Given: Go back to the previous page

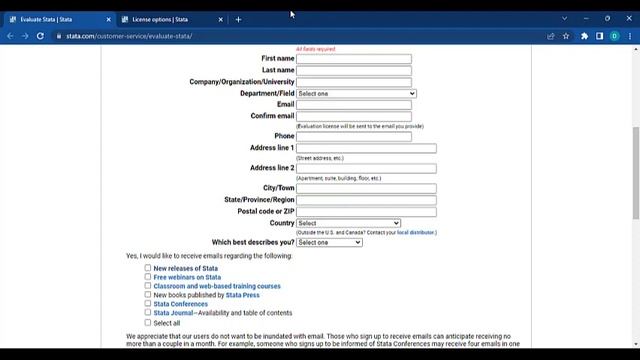Looking at the screenshot, I should 10,36.
